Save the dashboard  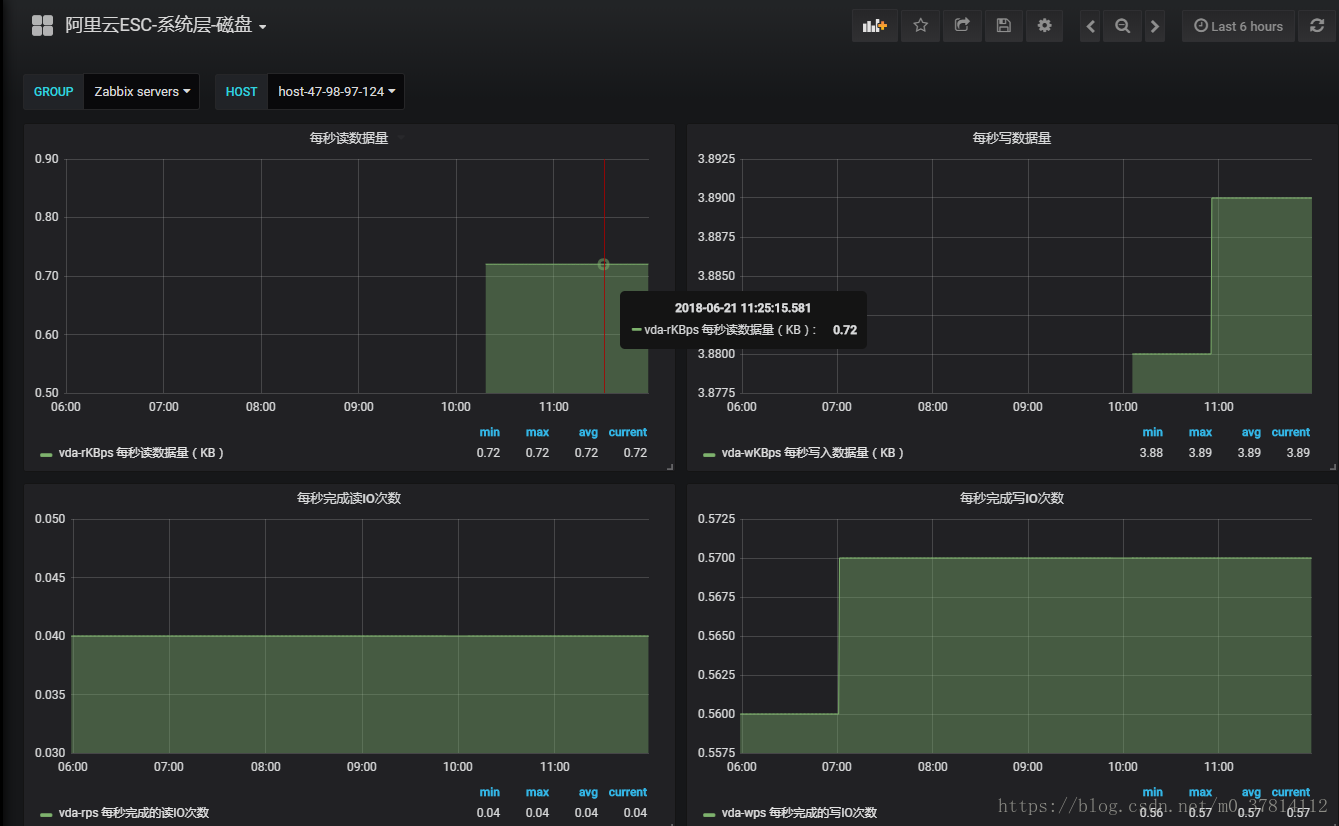click(1004, 26)
